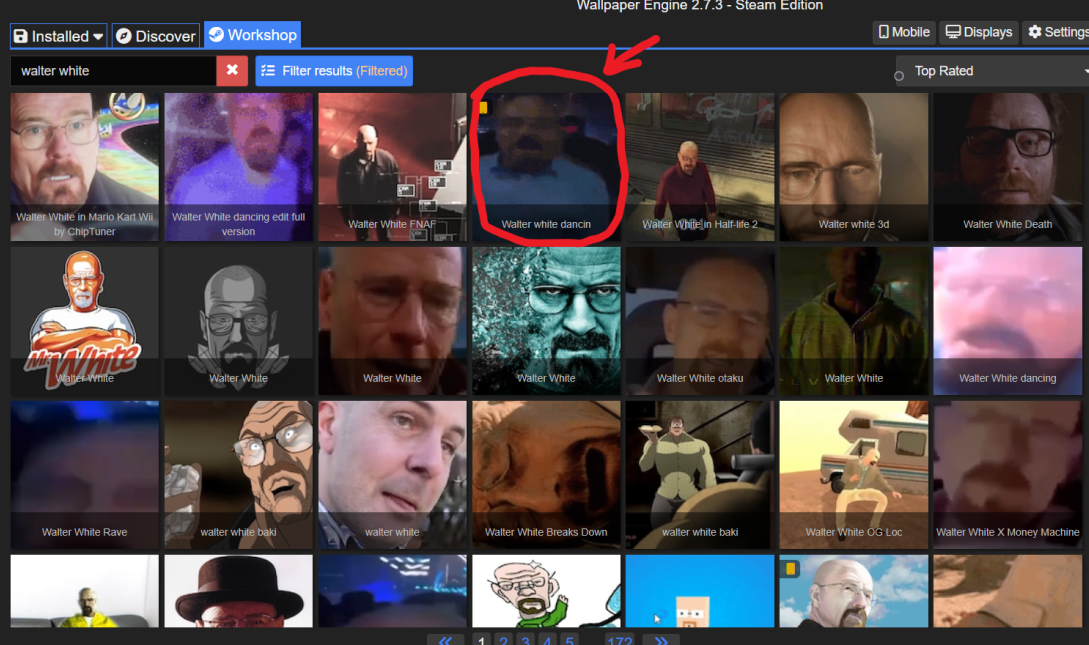The width and height of the screenshot is (1089, 645).
Task: Open the 'Walter White OG Loc' wallpaper
Action: tap(854, 475)
